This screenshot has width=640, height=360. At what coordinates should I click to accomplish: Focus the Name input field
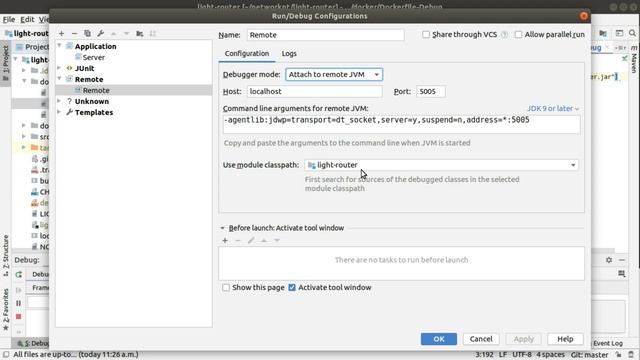326,35
